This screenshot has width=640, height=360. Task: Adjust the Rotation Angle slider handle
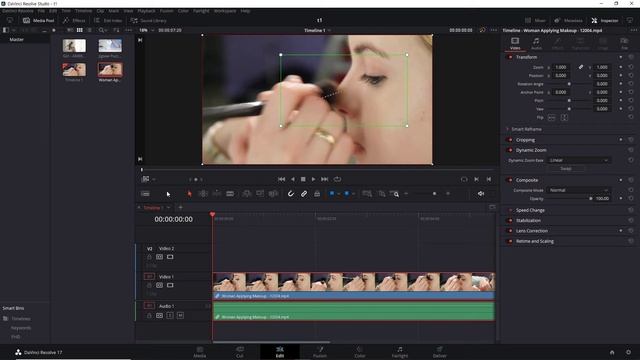click(x=569, y=84)
